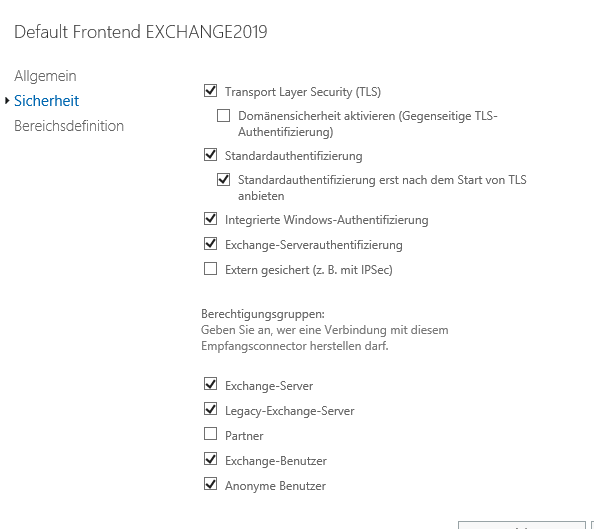Open the Allgemein section
The image size is (594, 529).
click(x=45, y=76)
